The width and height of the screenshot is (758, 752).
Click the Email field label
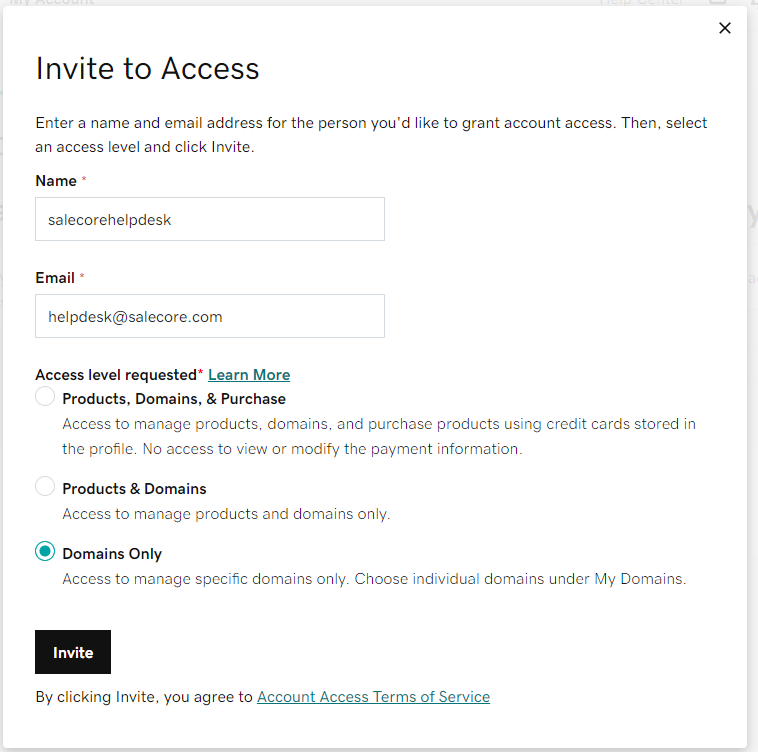coord(55,278)
